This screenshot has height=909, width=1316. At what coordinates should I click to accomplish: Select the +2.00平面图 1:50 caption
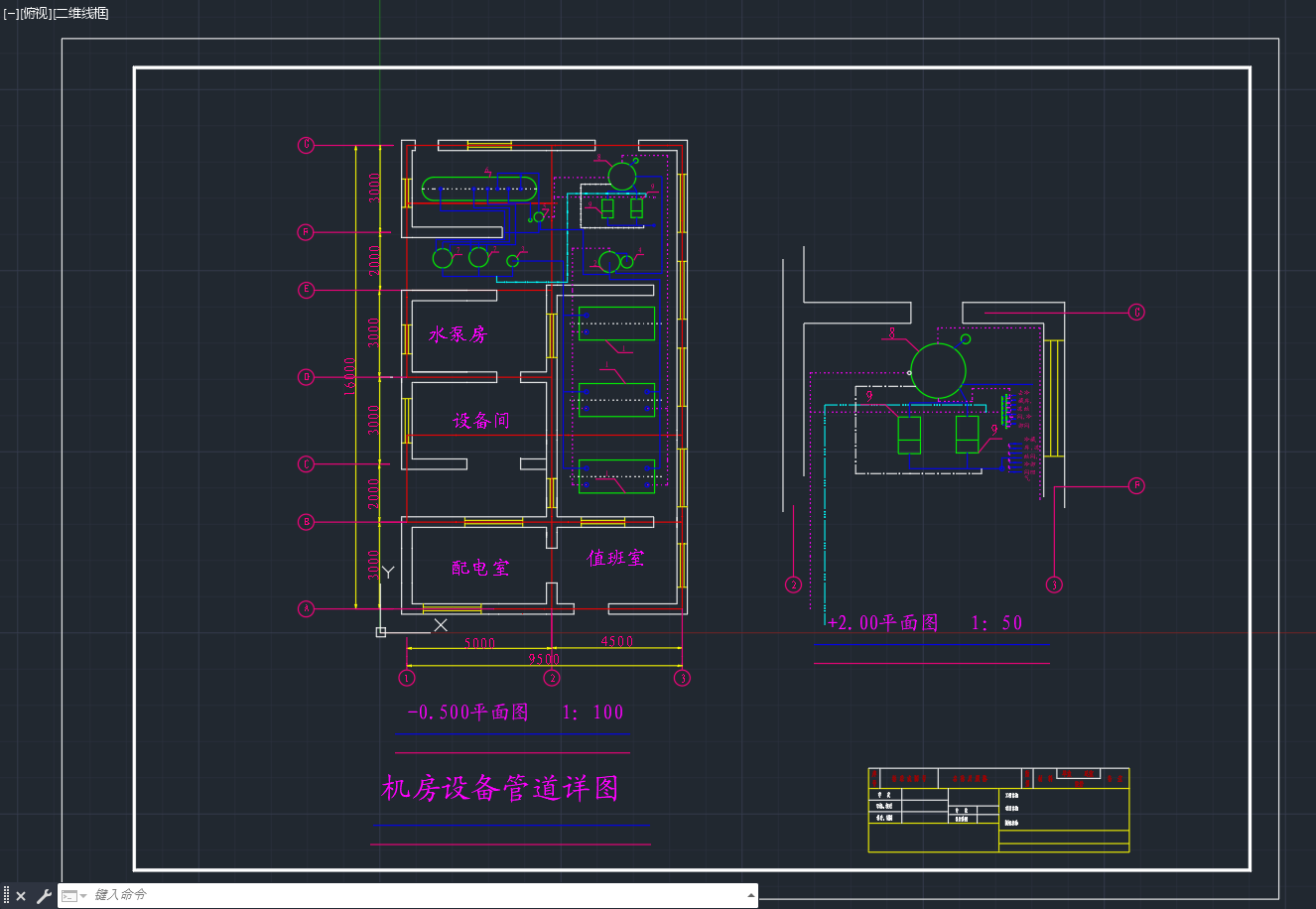coord(924,623)
